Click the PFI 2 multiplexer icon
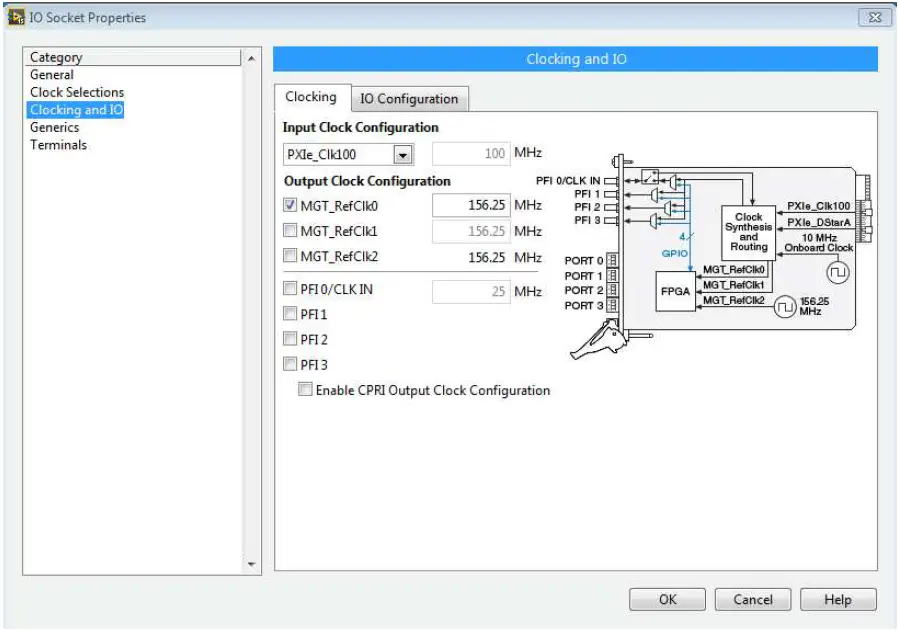The width and height of the screenshot is (899, 631). click(x=669, y=208)
